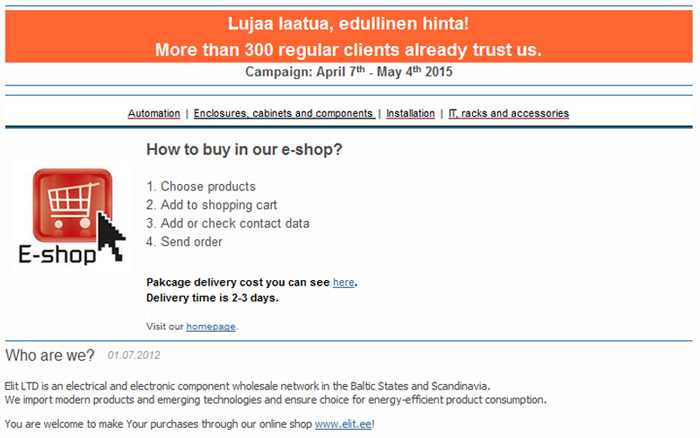Click step 2 'Add to shopping cart'

click(x=212, y=205)
